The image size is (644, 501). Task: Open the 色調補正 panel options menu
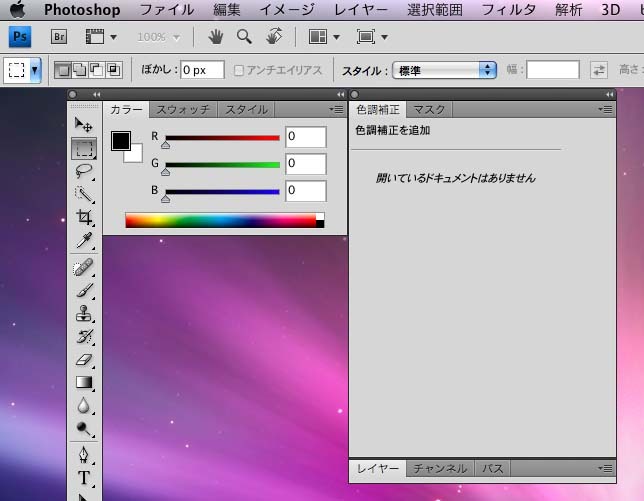coord(605,109)
